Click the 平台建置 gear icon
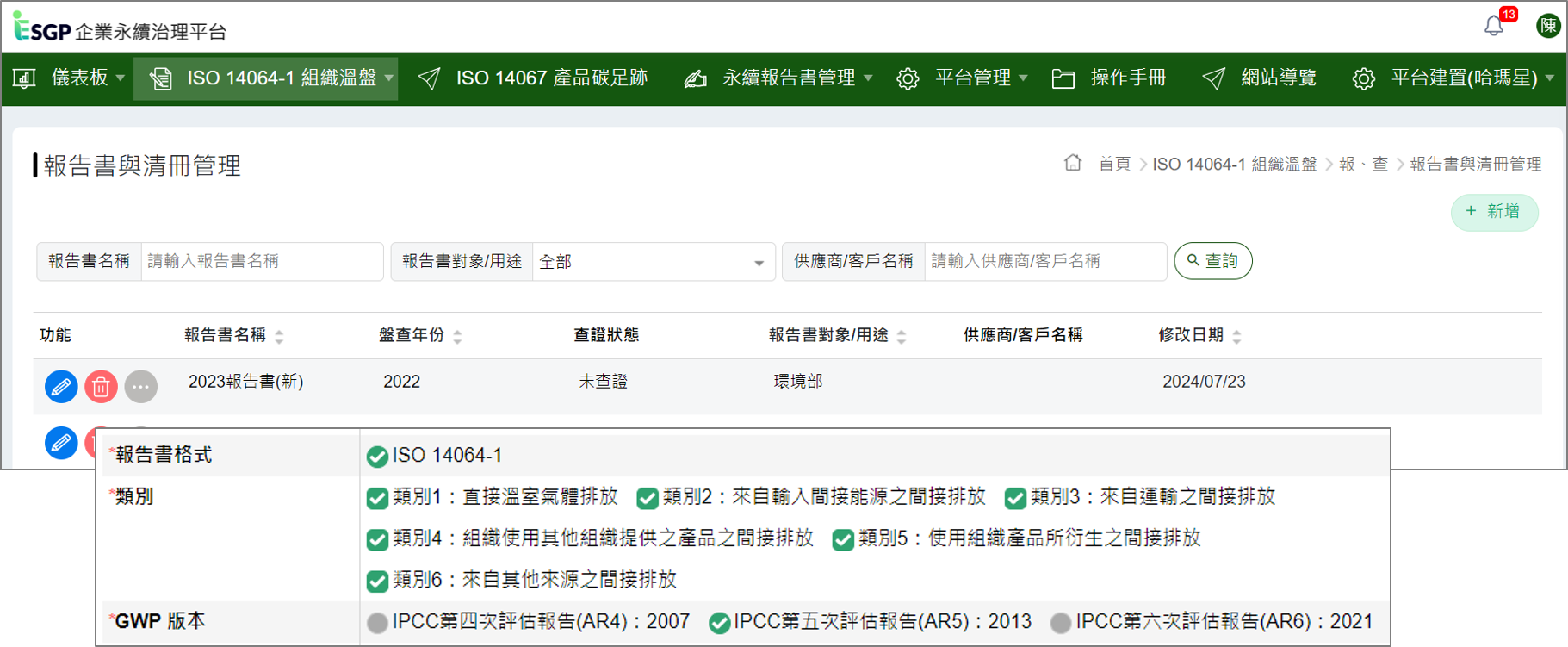The width and height of the screenshot is (1568, 647). click(x=1364, y=78)
